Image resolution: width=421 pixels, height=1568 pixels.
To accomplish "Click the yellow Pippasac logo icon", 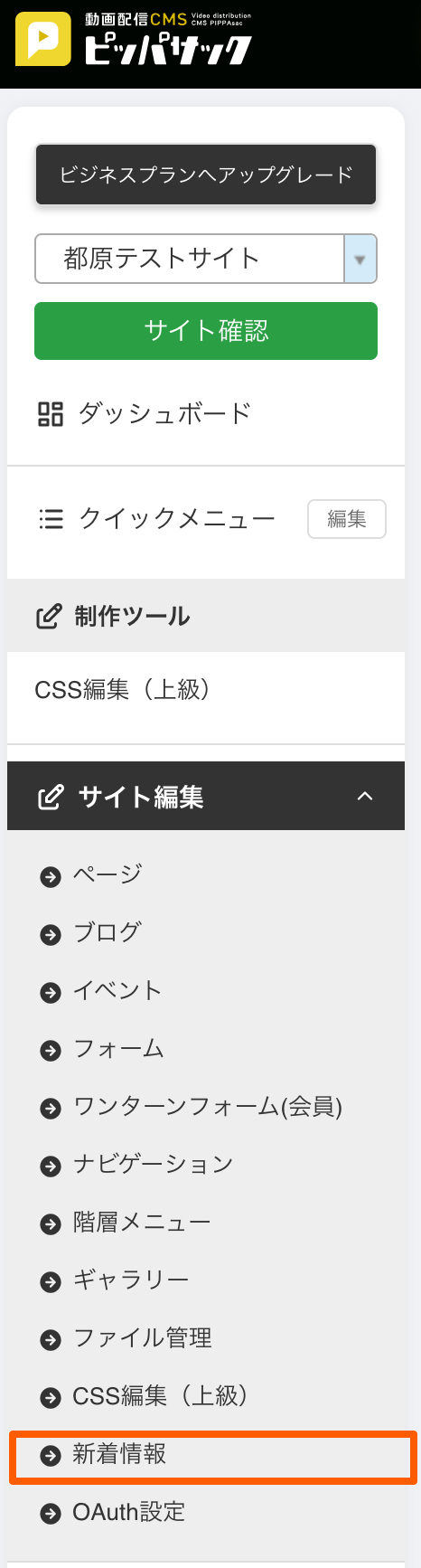I will 43,39.
